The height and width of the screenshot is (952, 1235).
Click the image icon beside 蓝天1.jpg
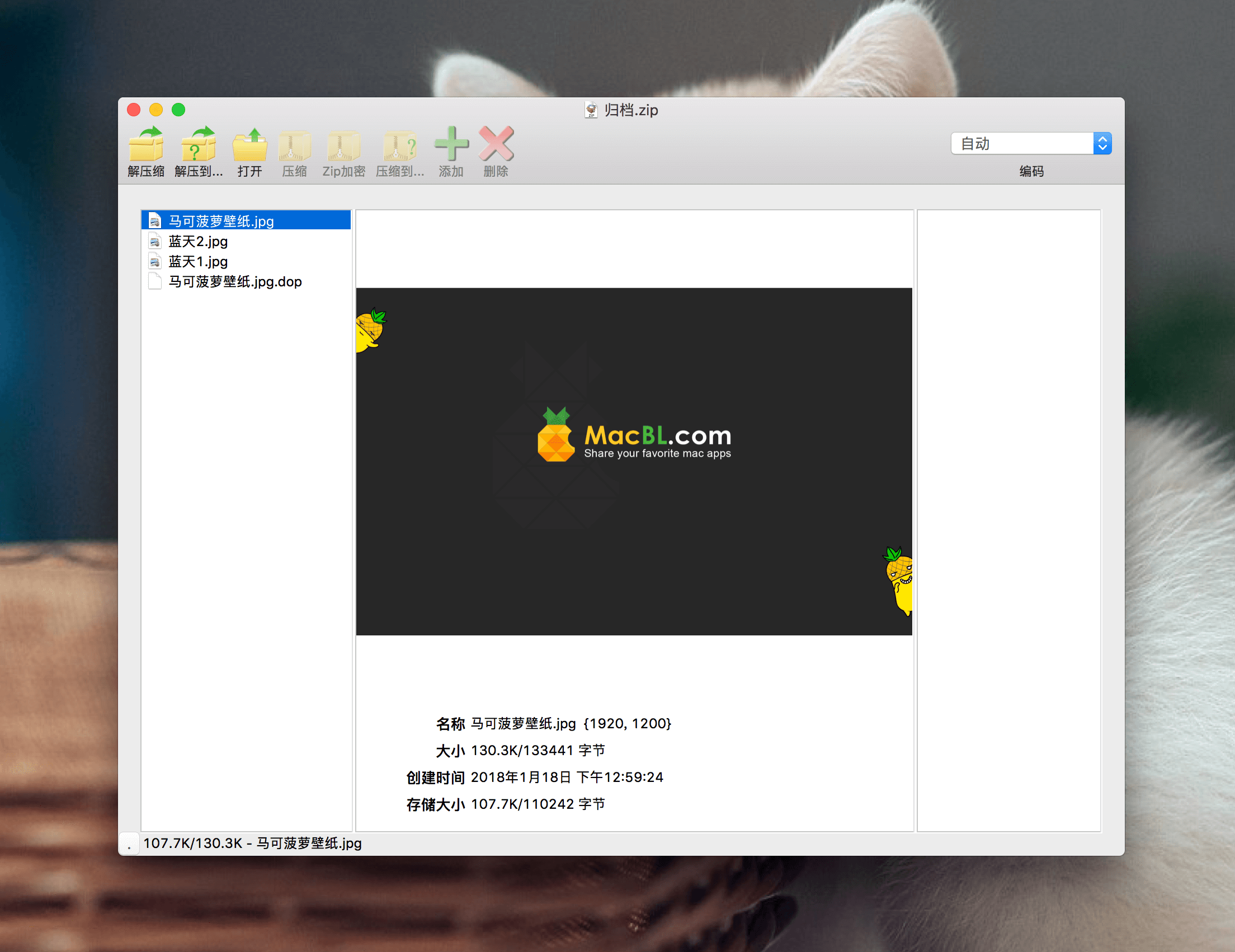pyautogui.click(x=154, y=262)
